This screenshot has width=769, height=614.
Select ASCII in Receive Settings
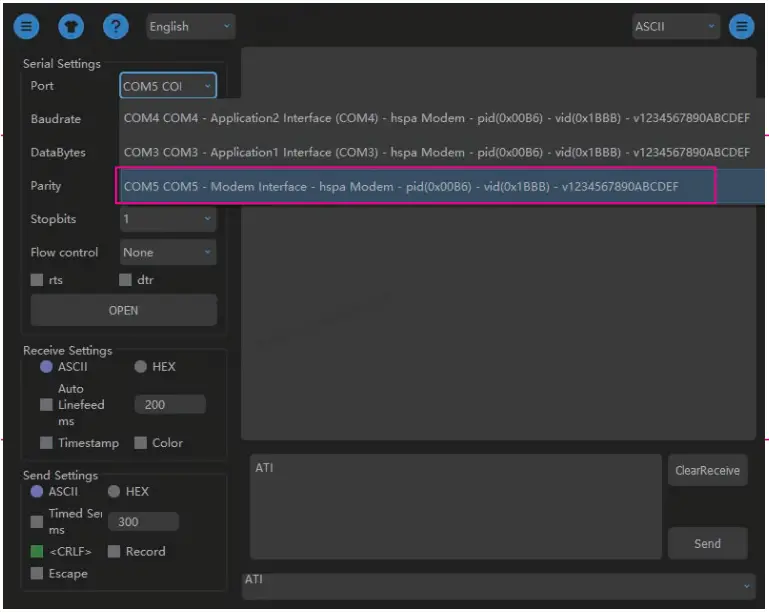click(46, 367)
